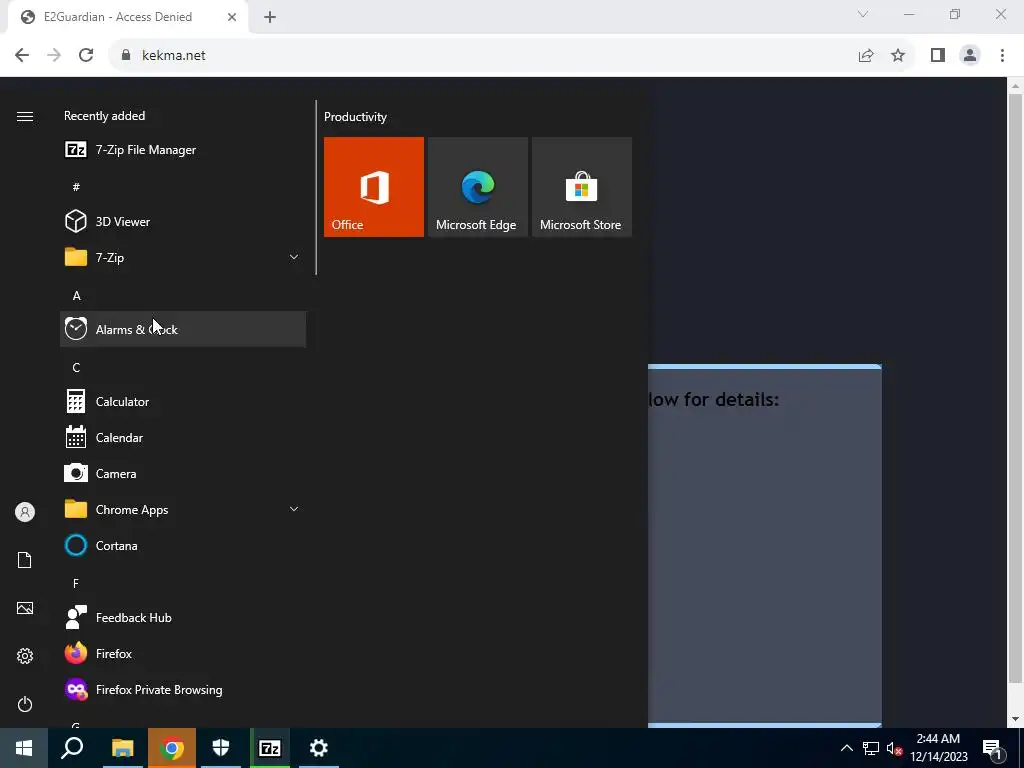Open the Microsoft Edge tile
Screen dimensions: 1024x768
coord(477,187)
